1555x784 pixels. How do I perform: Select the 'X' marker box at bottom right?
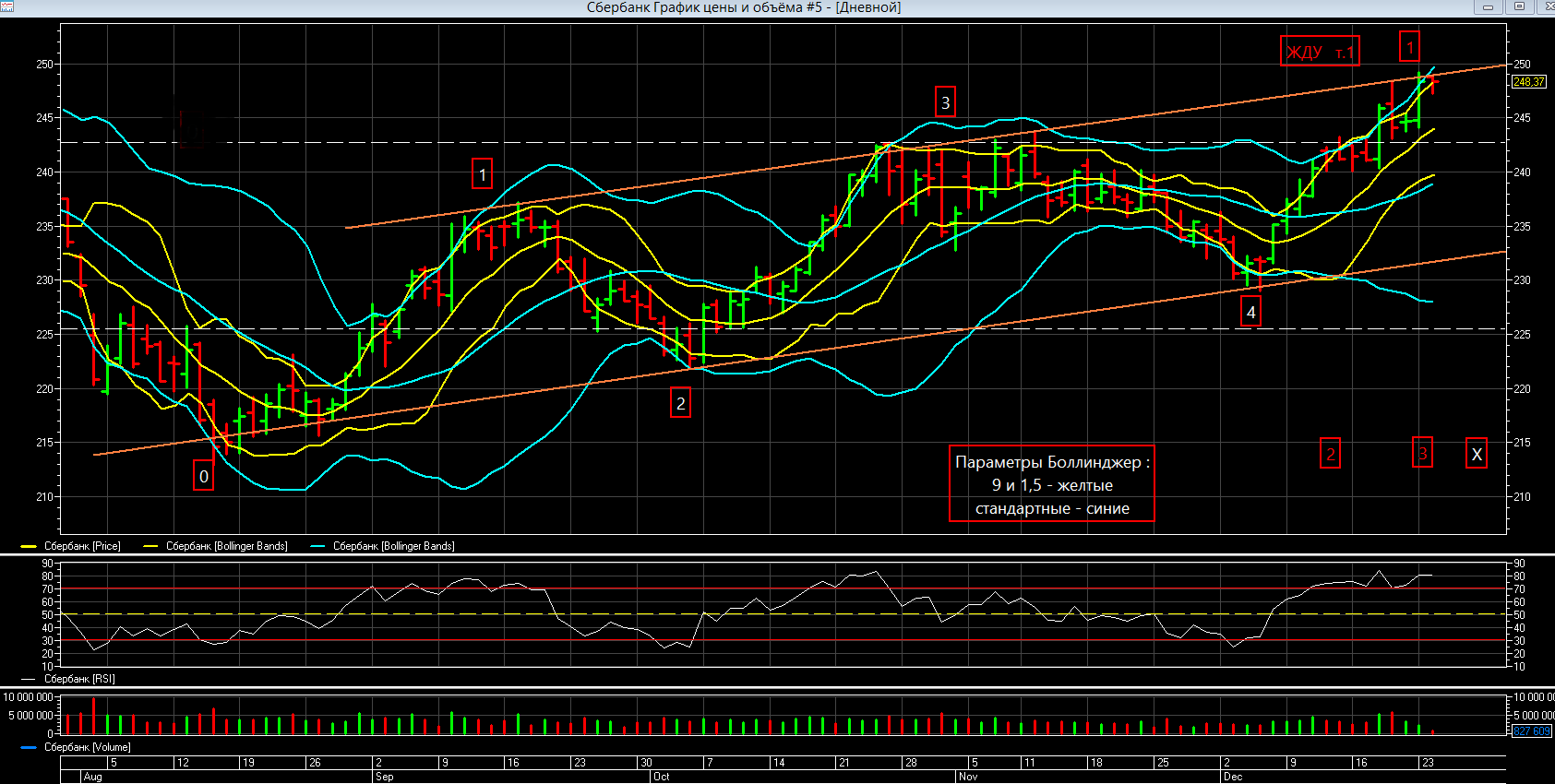[x=1476, y=454]
